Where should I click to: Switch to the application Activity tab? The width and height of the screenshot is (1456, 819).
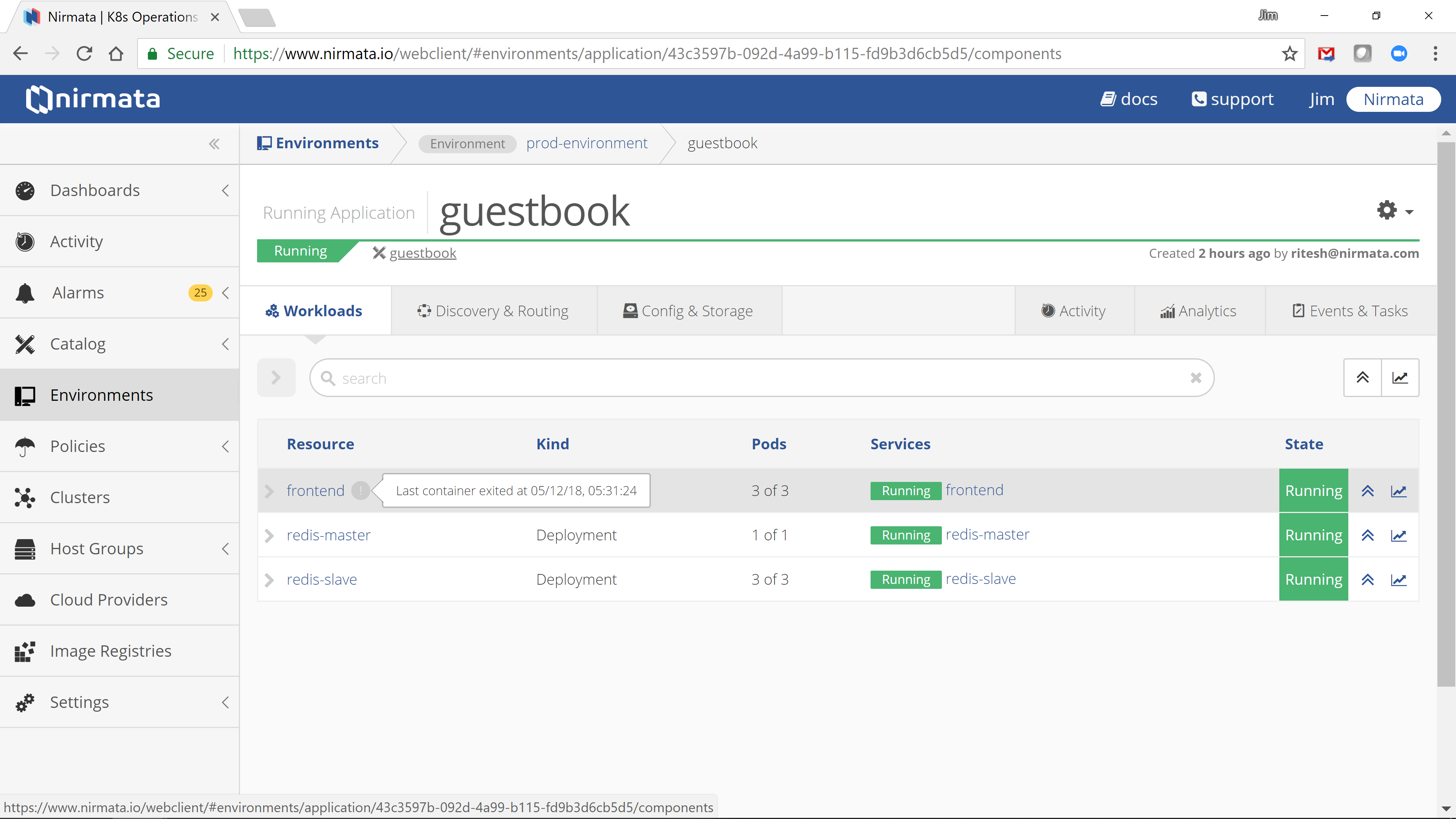[1074, 311]
